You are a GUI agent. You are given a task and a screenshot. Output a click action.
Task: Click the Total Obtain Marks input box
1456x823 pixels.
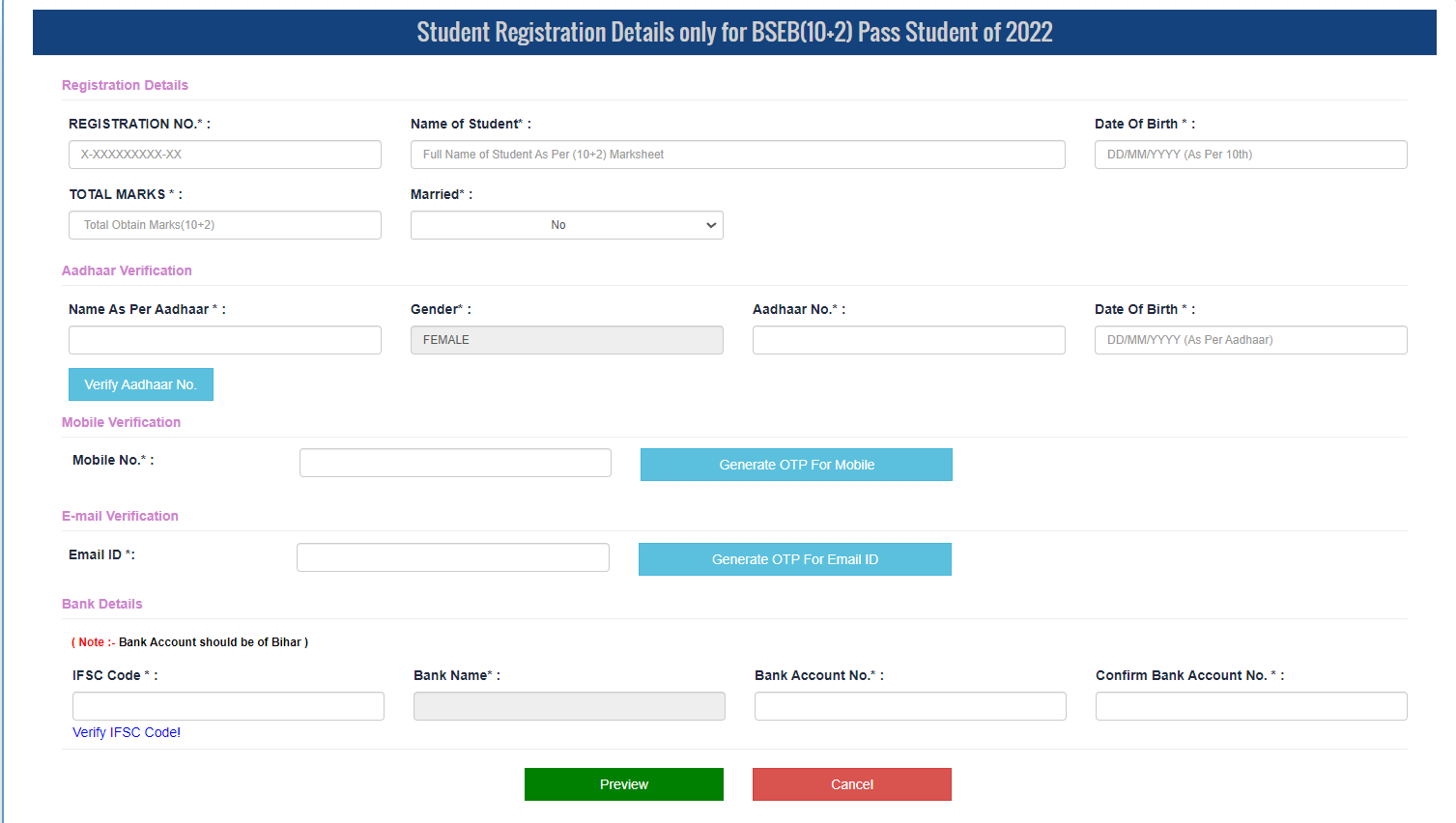tap(224, 224)
